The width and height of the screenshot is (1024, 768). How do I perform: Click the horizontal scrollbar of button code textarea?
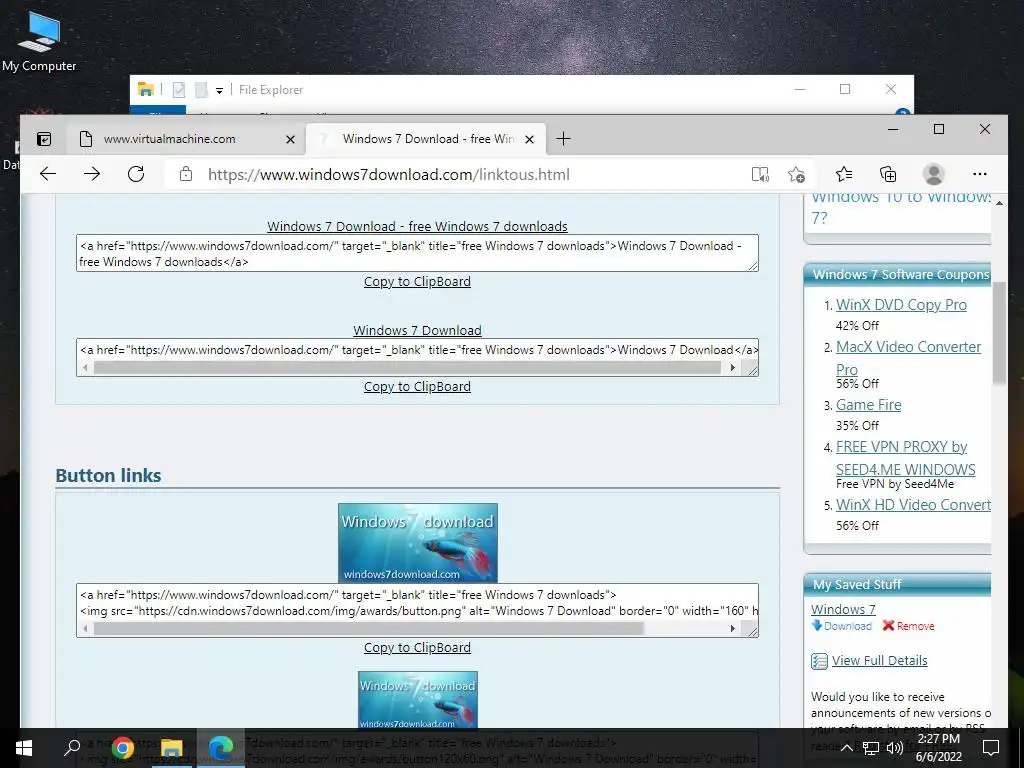click(x=369, y=629)
